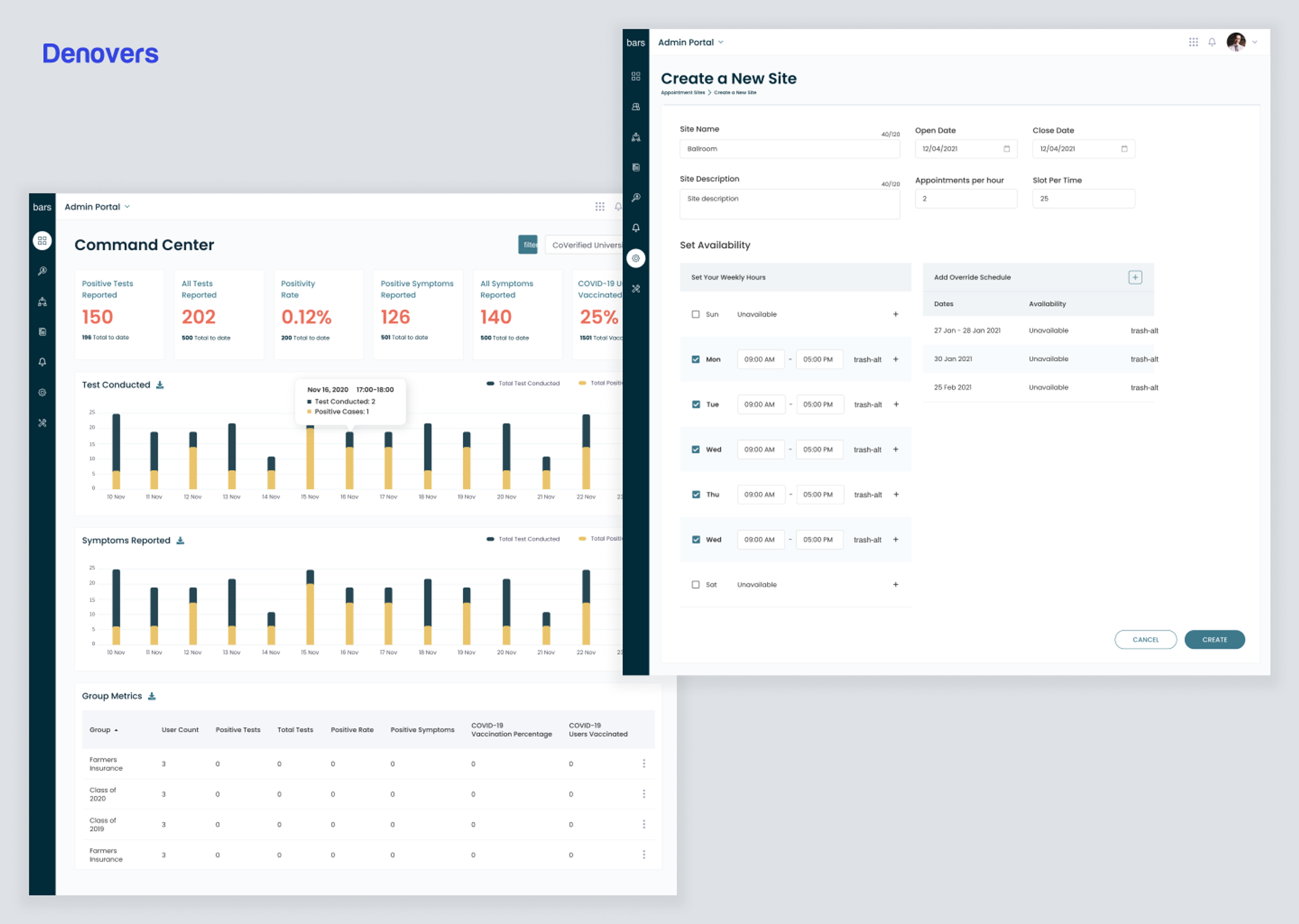Download the Symptoms Reported chart data

(180, 541)
